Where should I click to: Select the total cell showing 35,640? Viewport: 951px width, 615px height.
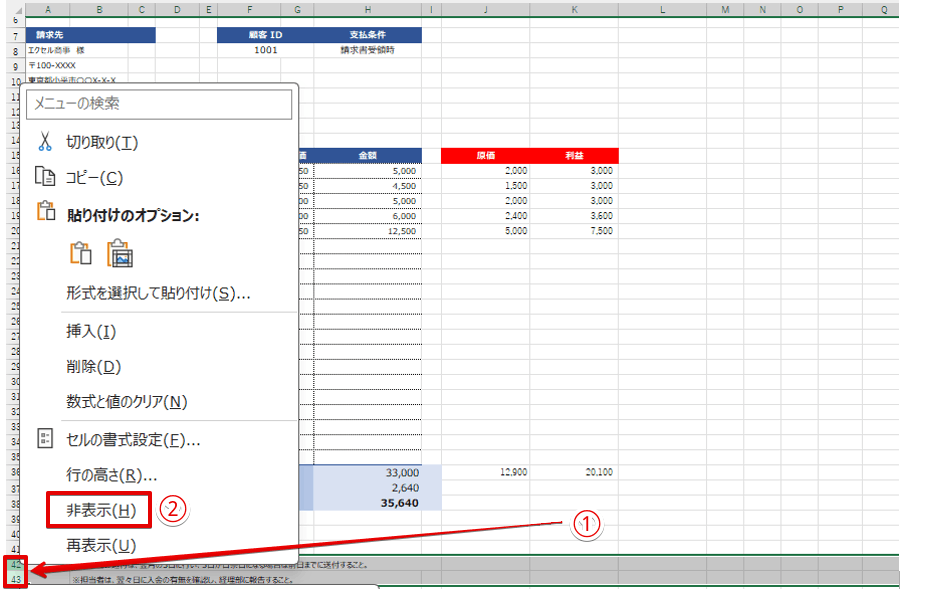[x=367, y=503]
